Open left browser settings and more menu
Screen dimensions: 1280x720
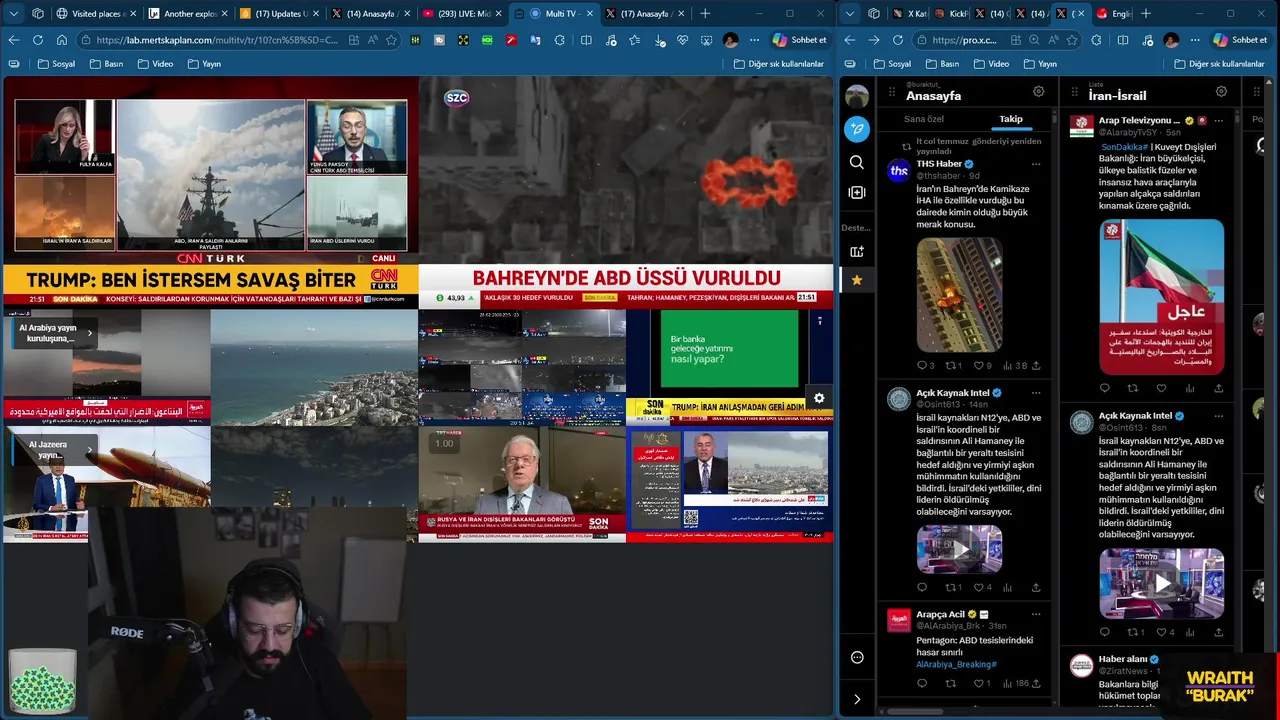(x=753, y=40)
